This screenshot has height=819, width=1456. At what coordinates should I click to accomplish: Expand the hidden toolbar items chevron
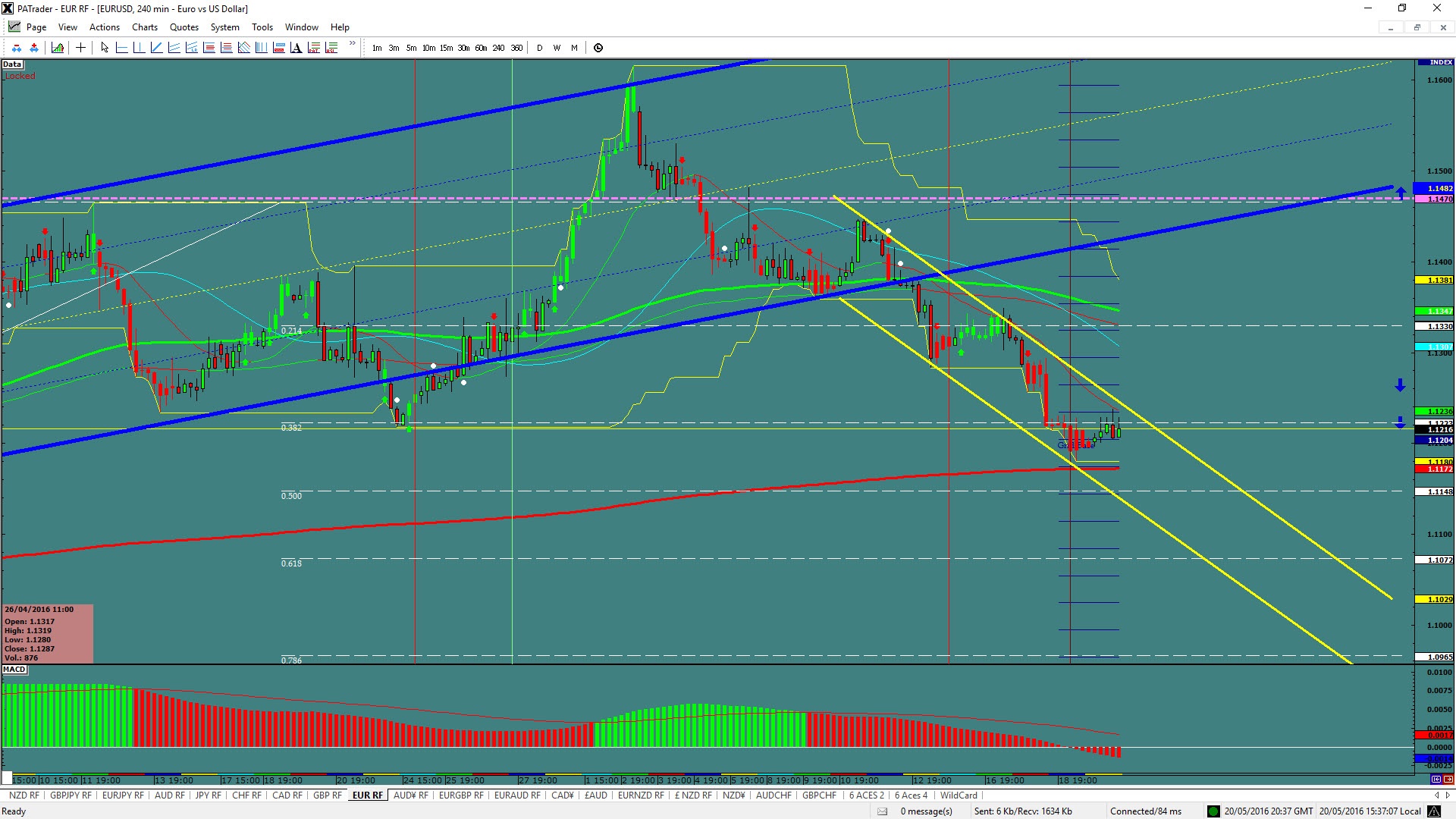coord(353,44)
